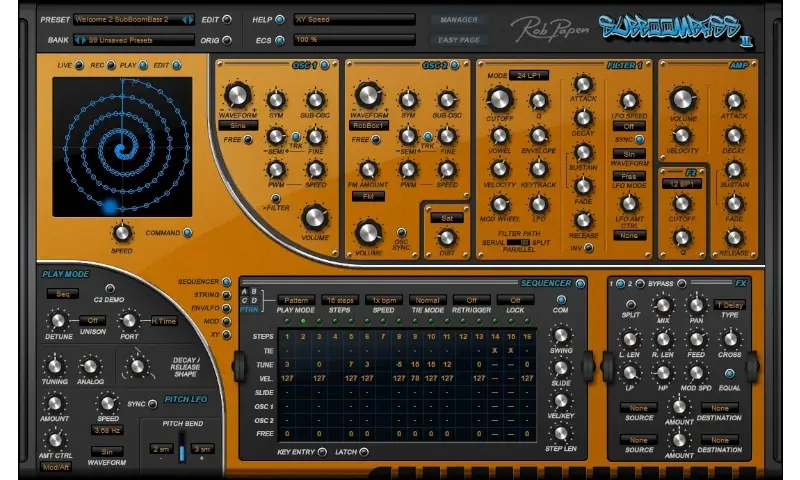The width and height of the screenshot is (800, 480).
Task: Open the sequencer Steps '16 steps' dropdown
Action: [x=342, y=300]
